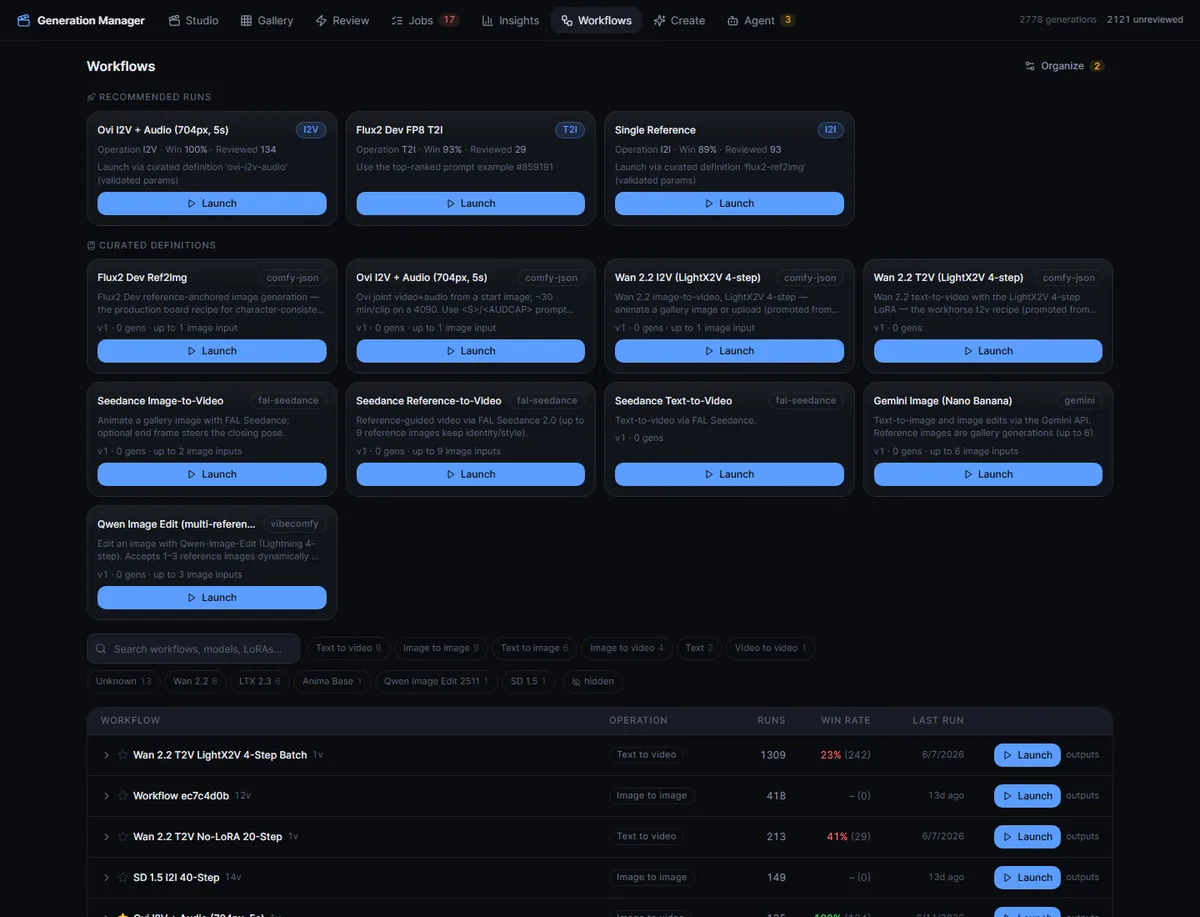Click the Generation Manager clapperboard logo icon
The image size is (1200, 917).
24,20
